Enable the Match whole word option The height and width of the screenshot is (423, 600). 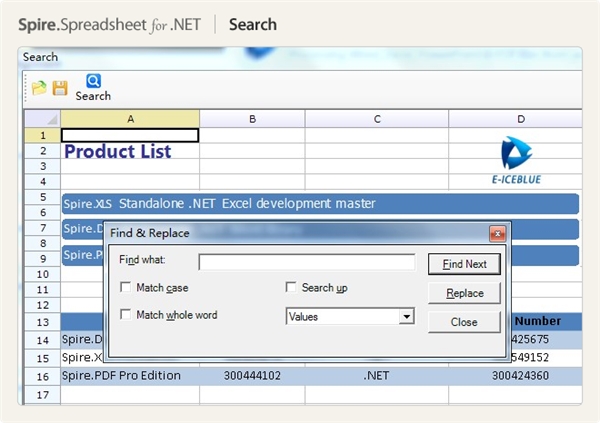pyautogui.click(x=126, y=314)
